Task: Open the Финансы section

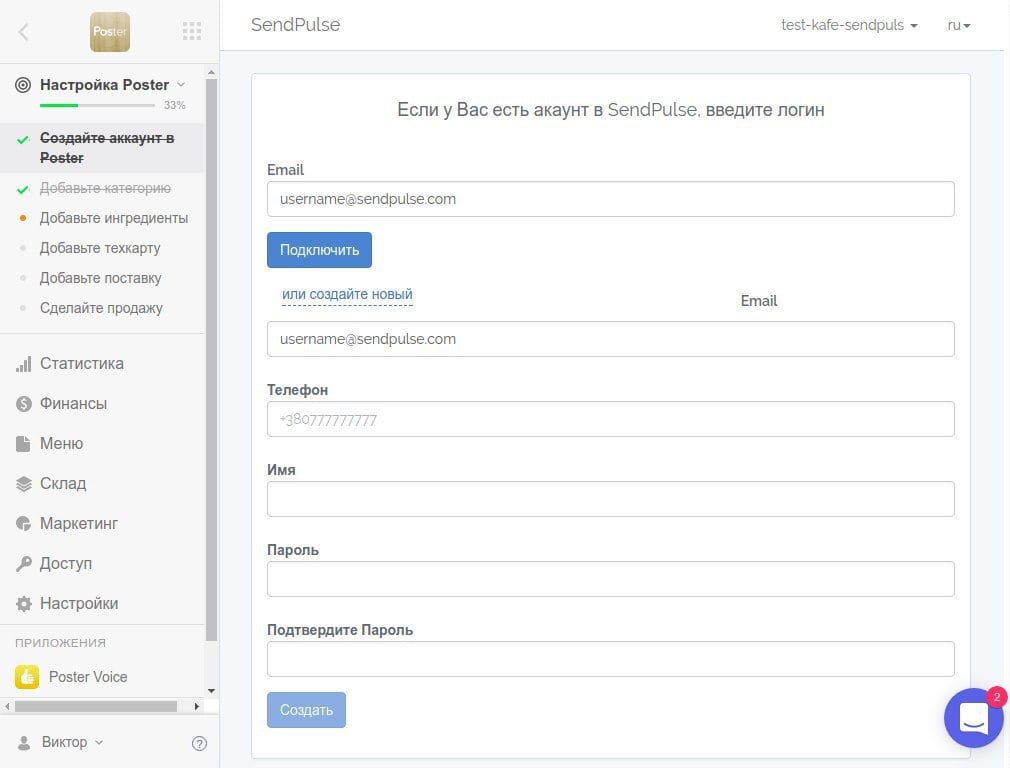Action: (x=73, y=403)
